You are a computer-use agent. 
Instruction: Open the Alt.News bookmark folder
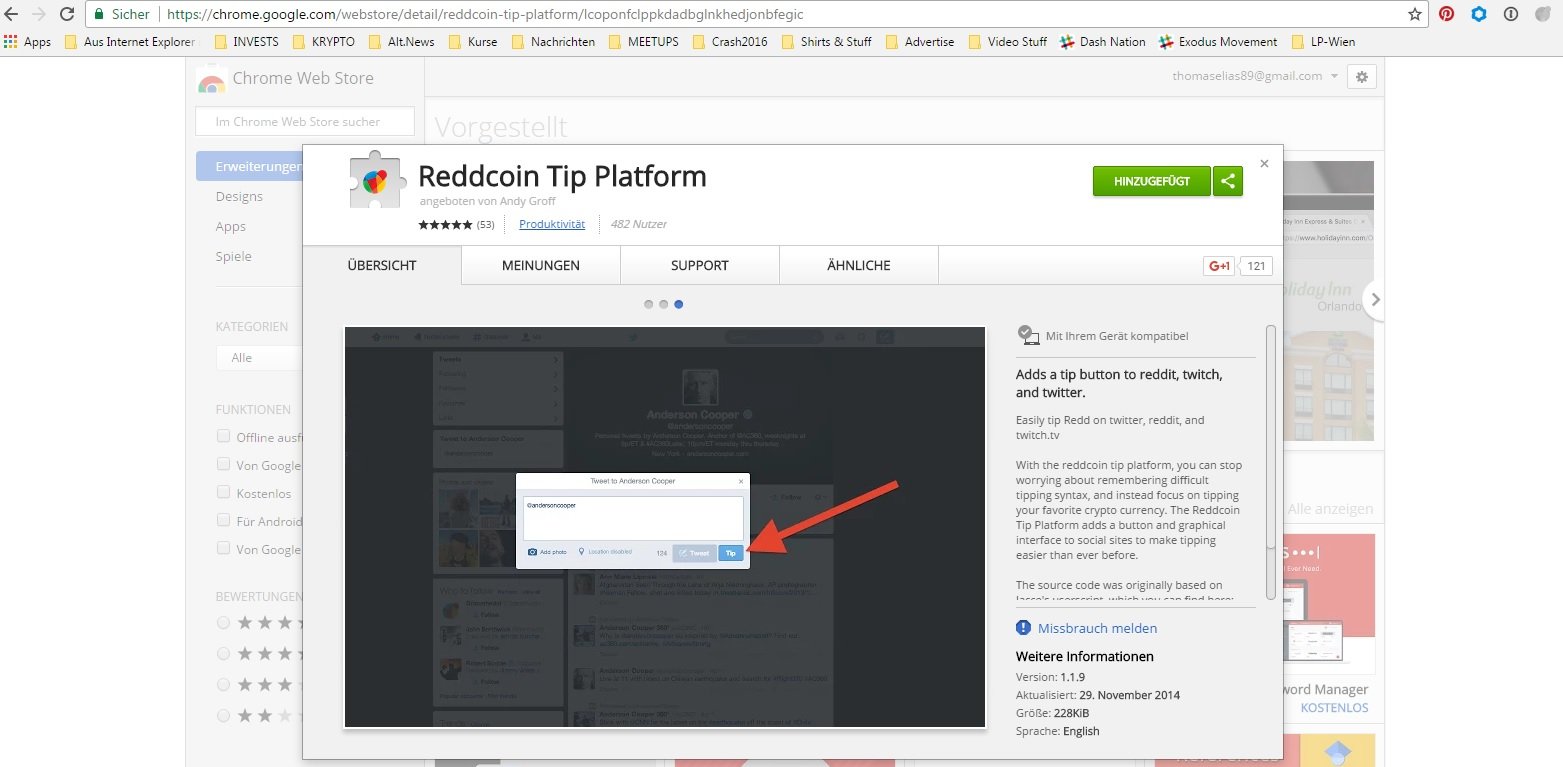(400, 42)
